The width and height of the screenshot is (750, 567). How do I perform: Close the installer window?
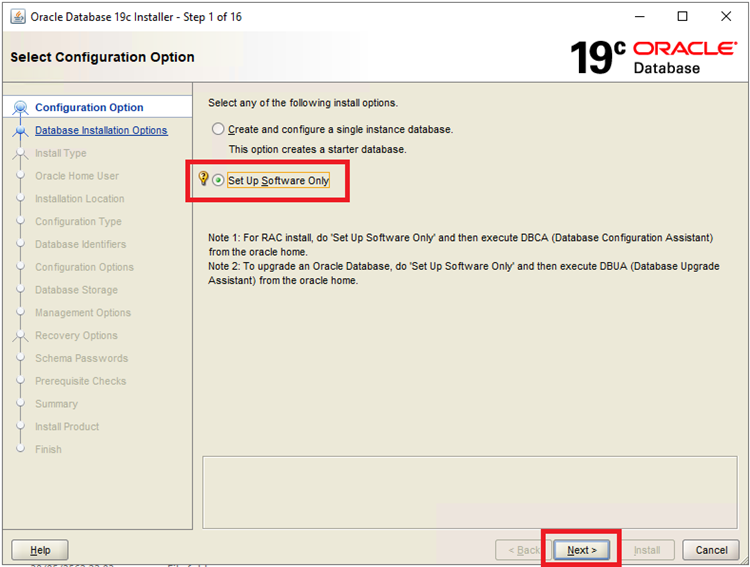point(726,17)
